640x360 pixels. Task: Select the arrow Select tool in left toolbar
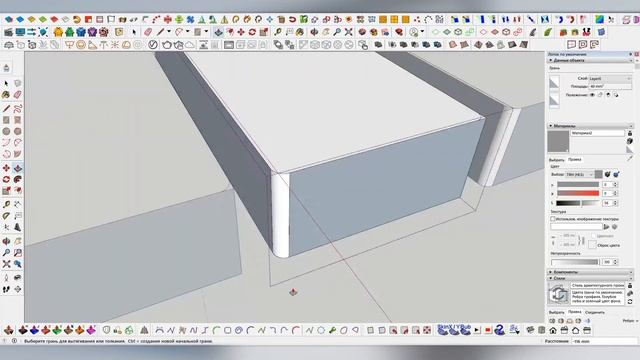[6, 83]
